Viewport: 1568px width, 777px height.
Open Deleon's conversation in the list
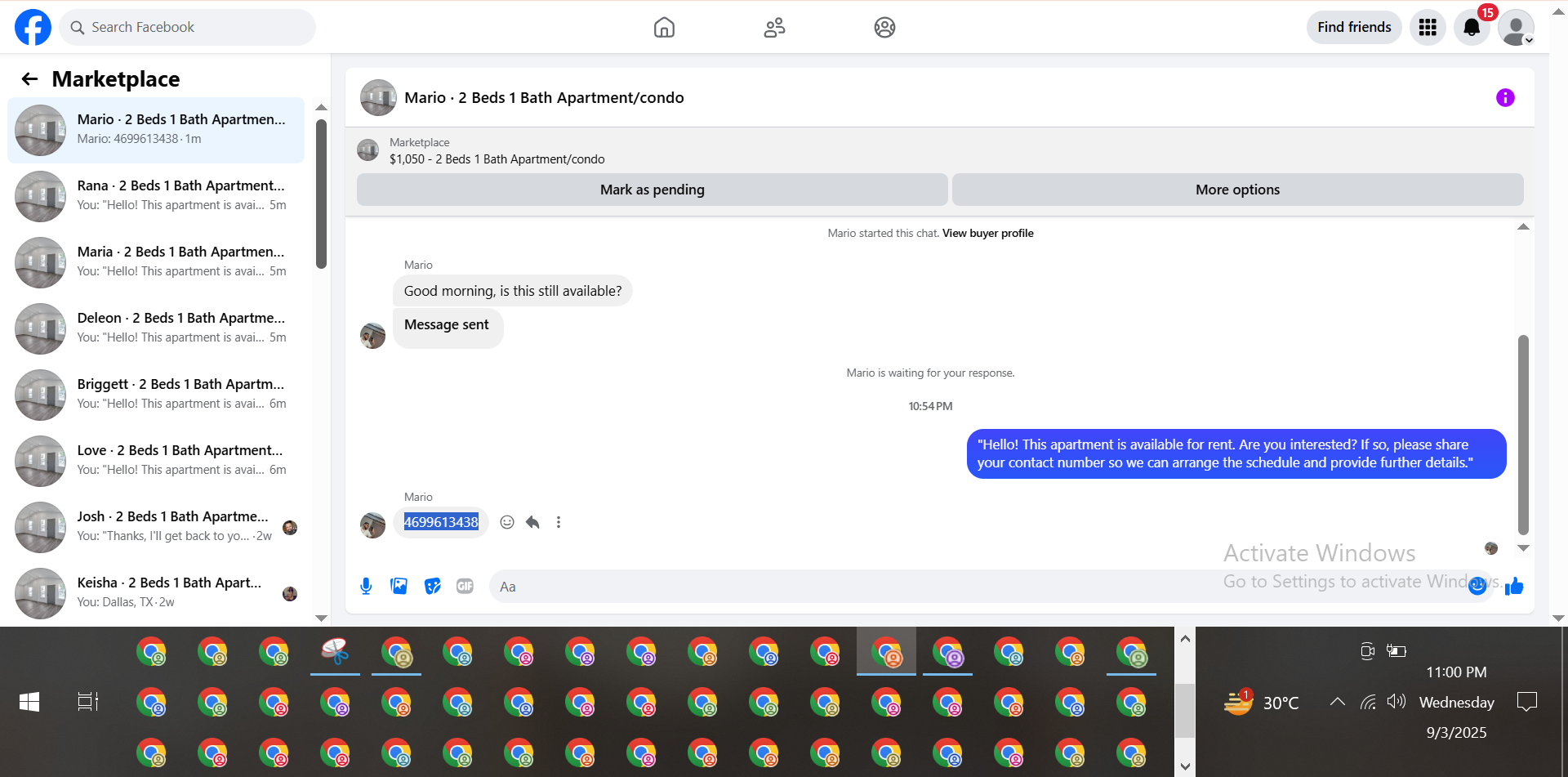[x=156, y=328]
